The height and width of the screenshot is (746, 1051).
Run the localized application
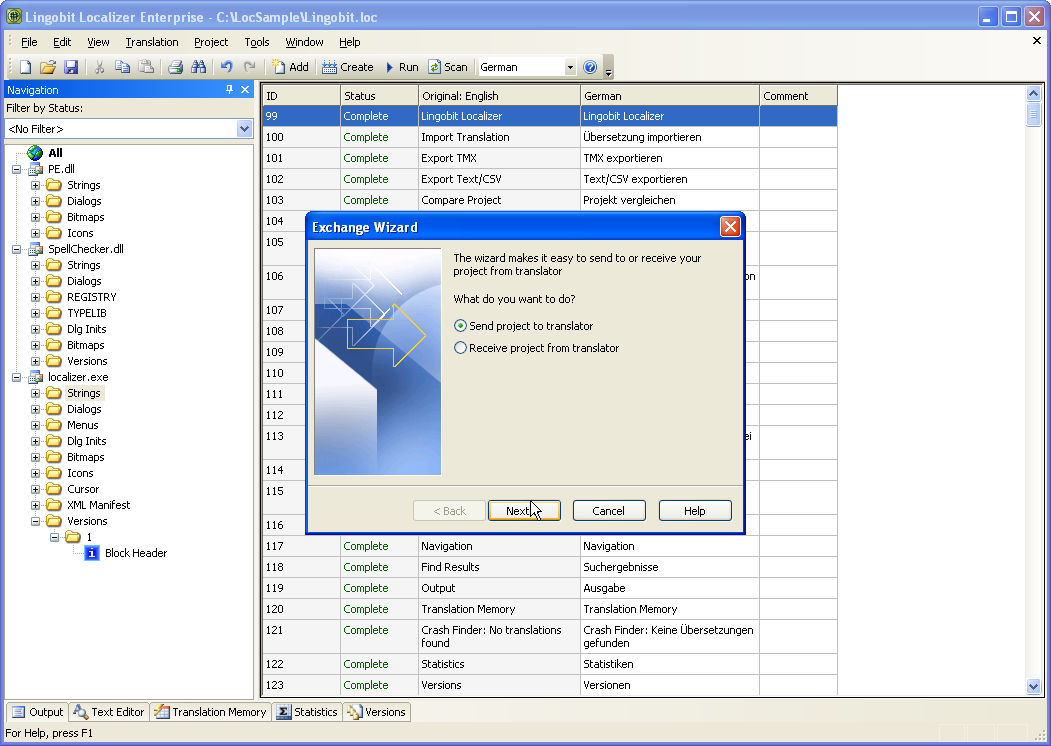pyautogui.click(x=402, y=67)
